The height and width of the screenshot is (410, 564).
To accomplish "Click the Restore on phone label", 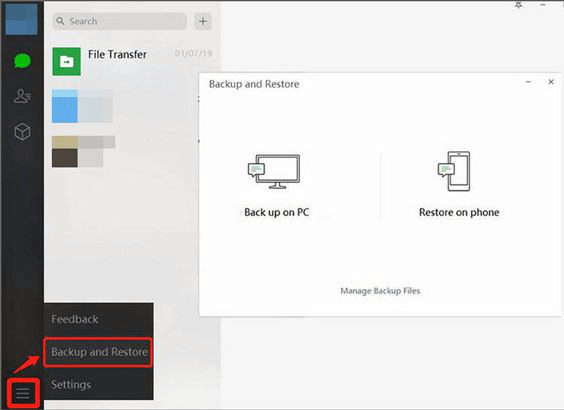I will (459, 212).
